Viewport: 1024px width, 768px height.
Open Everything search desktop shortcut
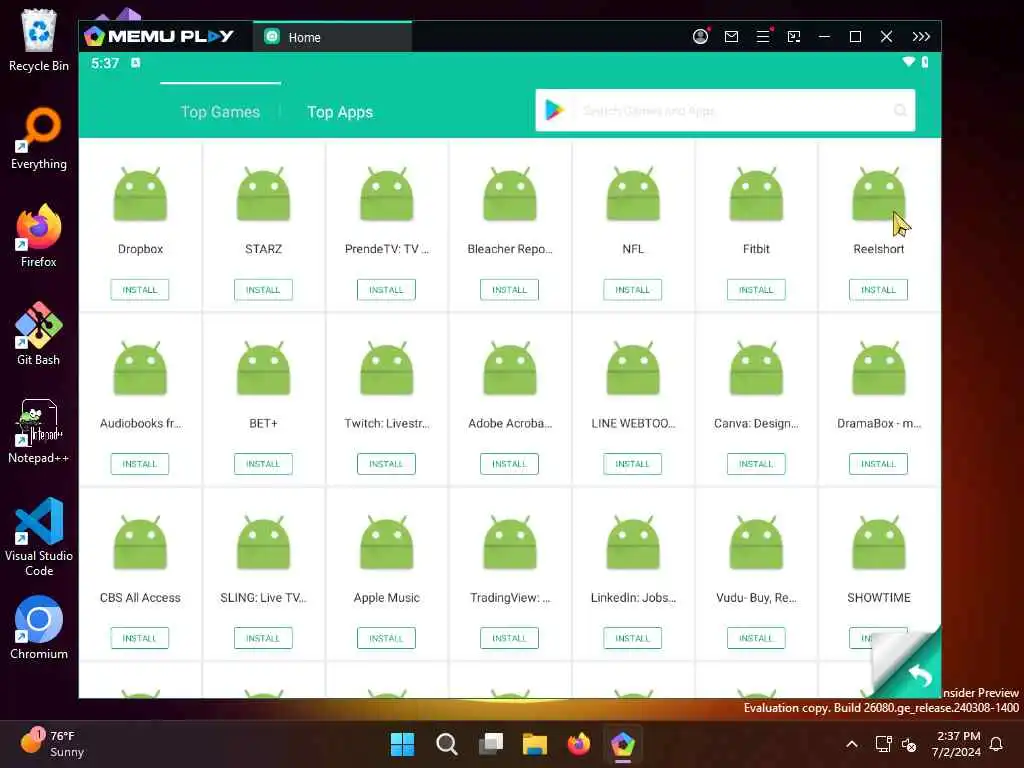(x=39, y=138)
